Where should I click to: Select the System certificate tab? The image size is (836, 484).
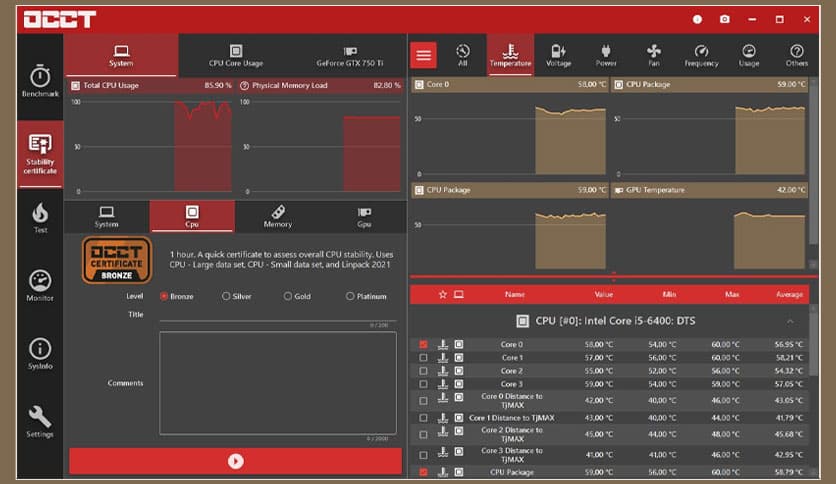[x=107, y=217]
